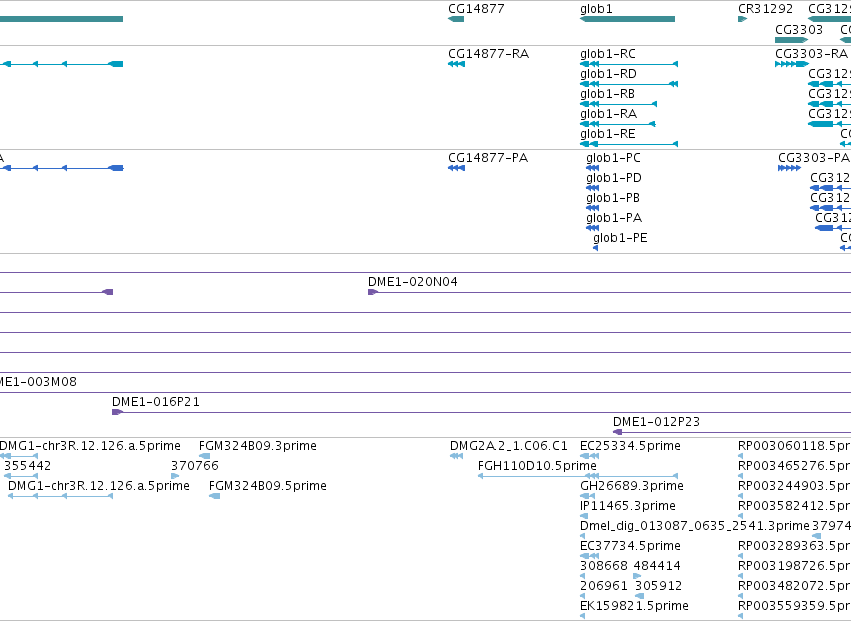This screenshot has width=851, height=621.
Task: Open the IP11465.3prime EST label
Action: click(x=628, y=506)
